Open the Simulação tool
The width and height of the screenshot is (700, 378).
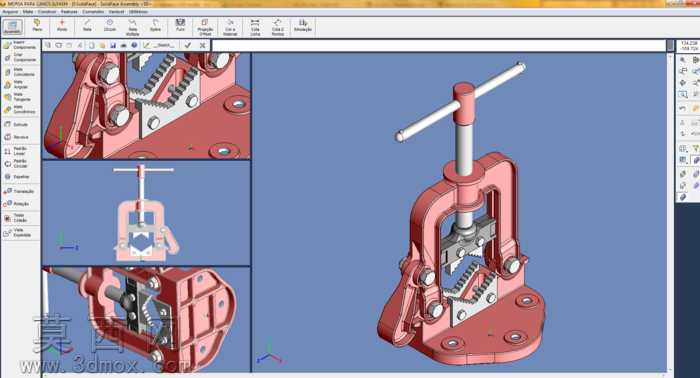point(303,25)
